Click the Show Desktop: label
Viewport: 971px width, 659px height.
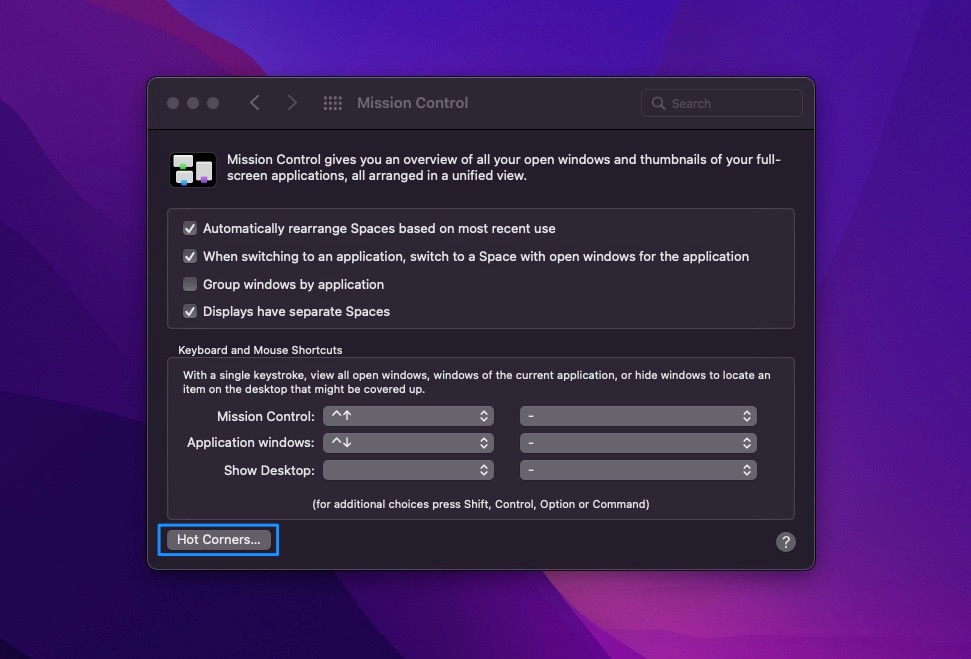pyautogui.click(x=269, y=471)
